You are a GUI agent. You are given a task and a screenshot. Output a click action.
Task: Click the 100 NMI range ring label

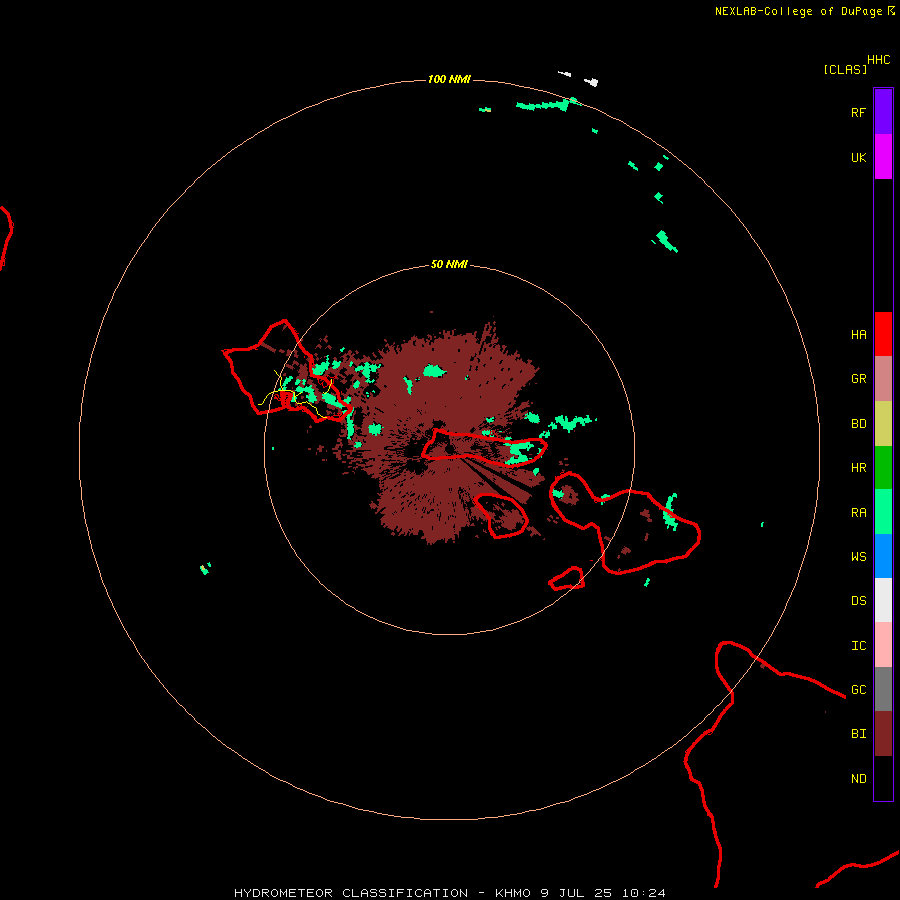(449, 79)
